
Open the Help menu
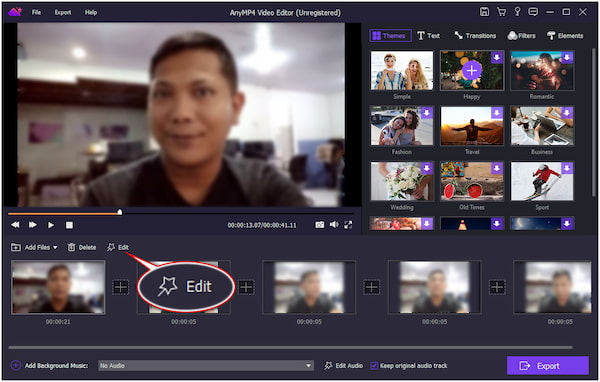coord(91,12)
